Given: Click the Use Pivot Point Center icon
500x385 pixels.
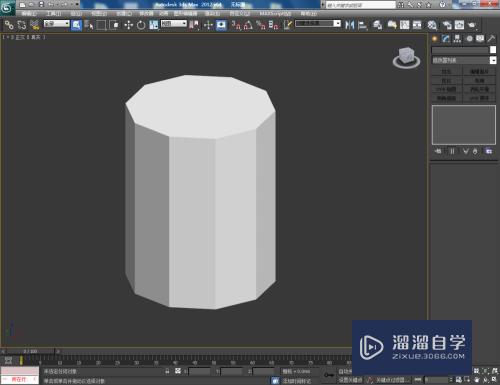Looking at the screenshot, I should coord(194,25).
